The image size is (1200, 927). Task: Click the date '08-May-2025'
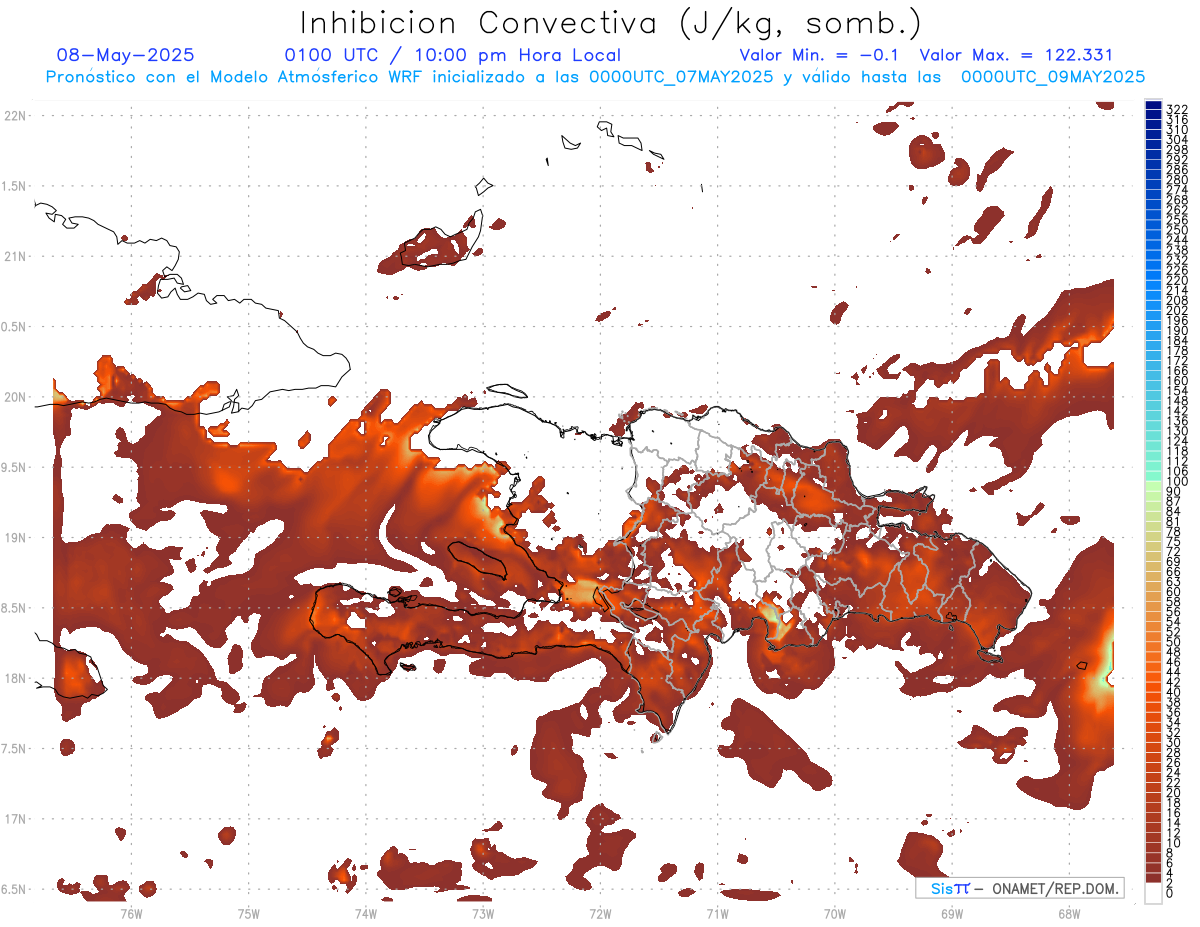point(126,55)
